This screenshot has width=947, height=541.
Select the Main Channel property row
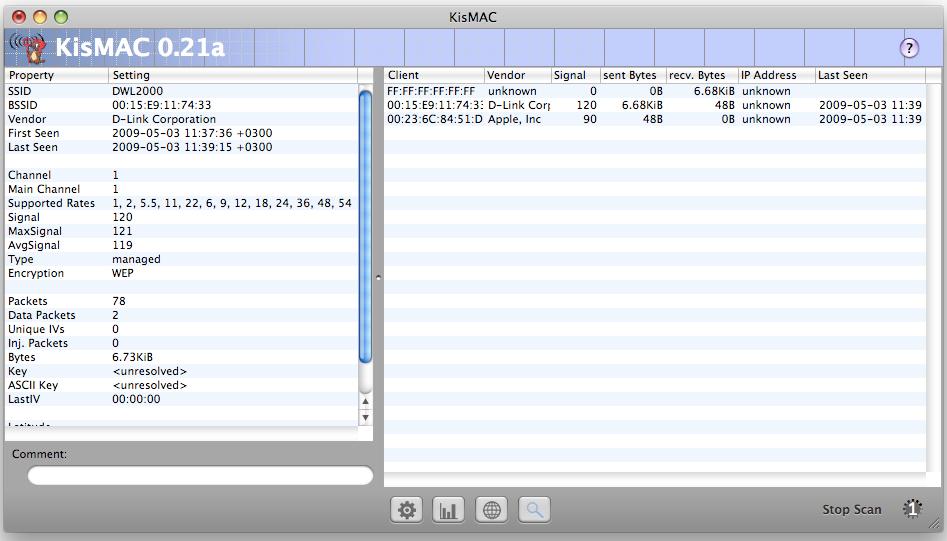(181, 189)
